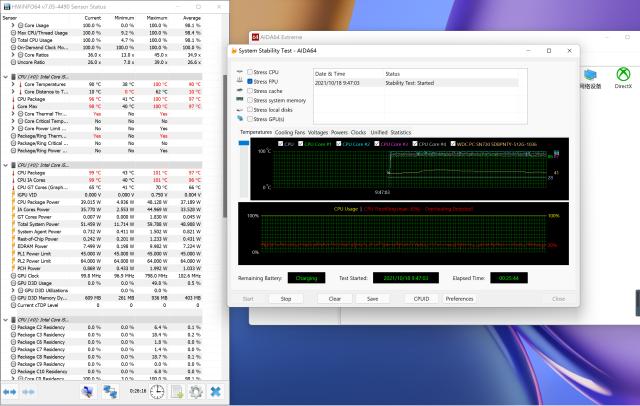Collapse the first CPU [#0] Intel Core group
The height and width of the screenshot is (406, 640).
(x=5, y=77)
